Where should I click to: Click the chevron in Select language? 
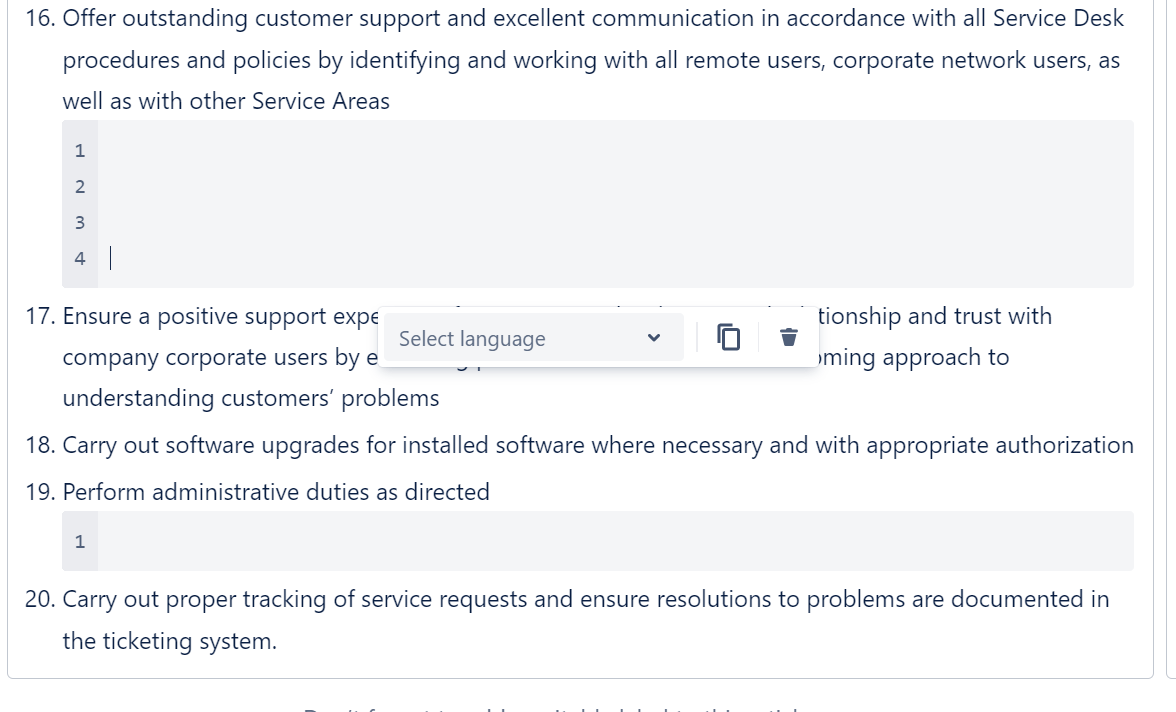653,338
